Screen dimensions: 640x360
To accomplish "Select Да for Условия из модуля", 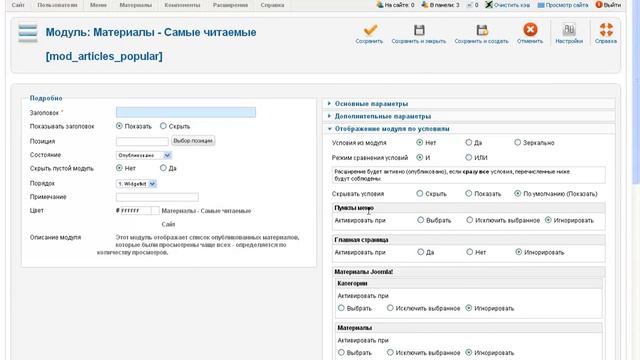I will tap(469, 142).
